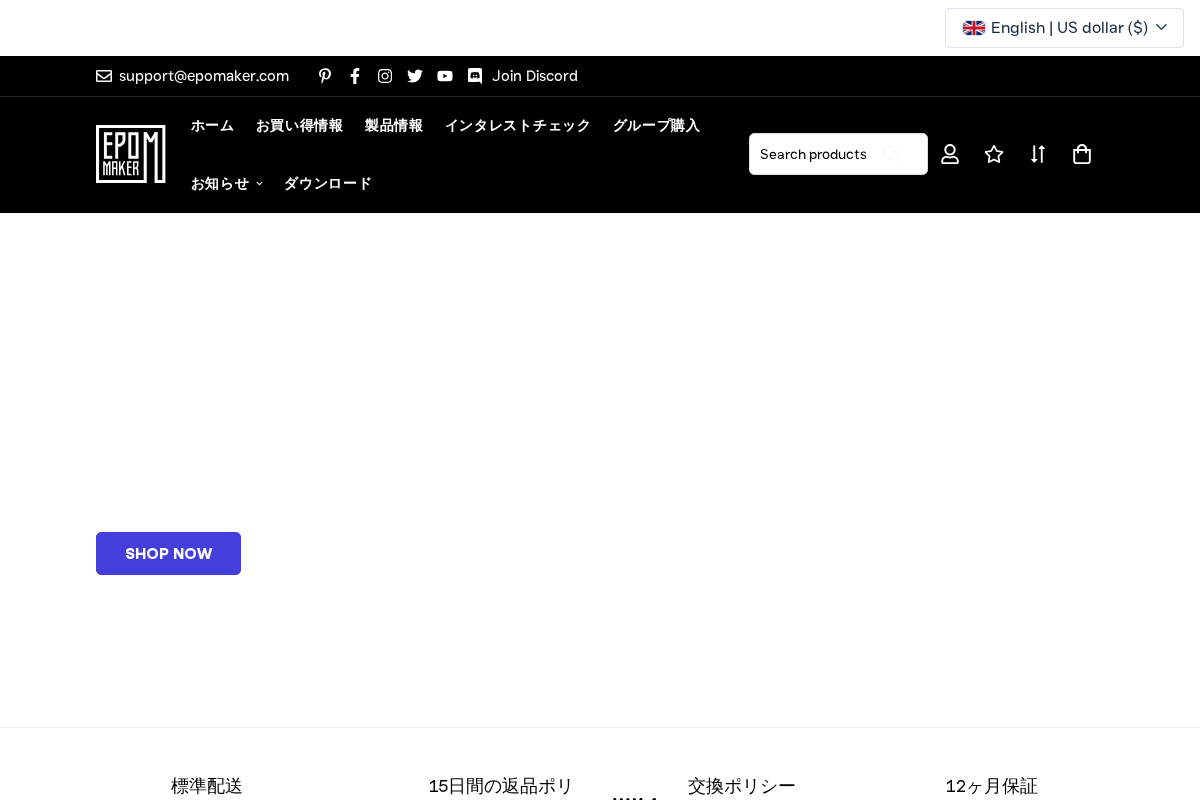Navigate to ホーム menu item
The width and height of the screenshot is (1200, 800).
(x=212, y=125)
